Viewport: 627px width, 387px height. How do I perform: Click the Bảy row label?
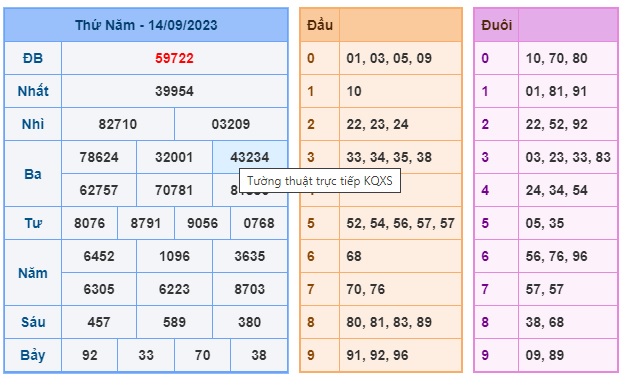33,355
